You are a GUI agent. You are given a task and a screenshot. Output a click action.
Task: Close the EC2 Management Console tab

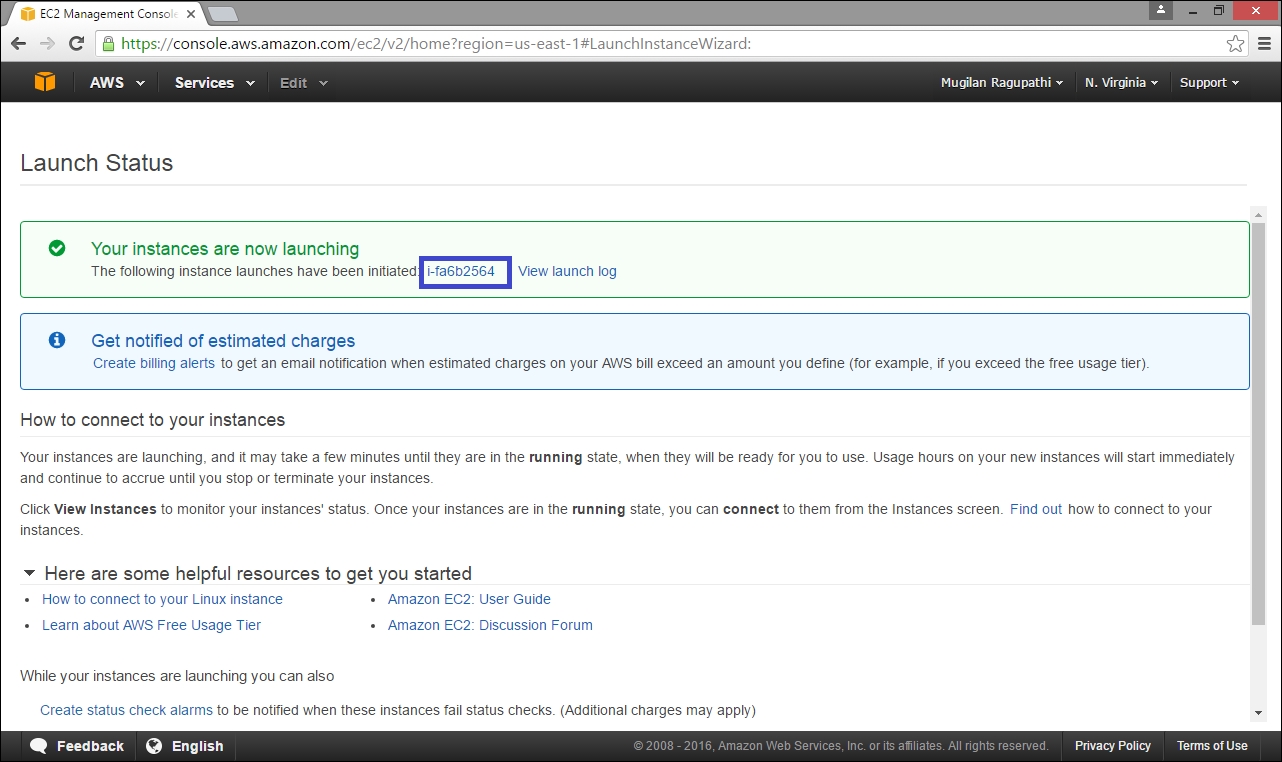coord(191,14)
